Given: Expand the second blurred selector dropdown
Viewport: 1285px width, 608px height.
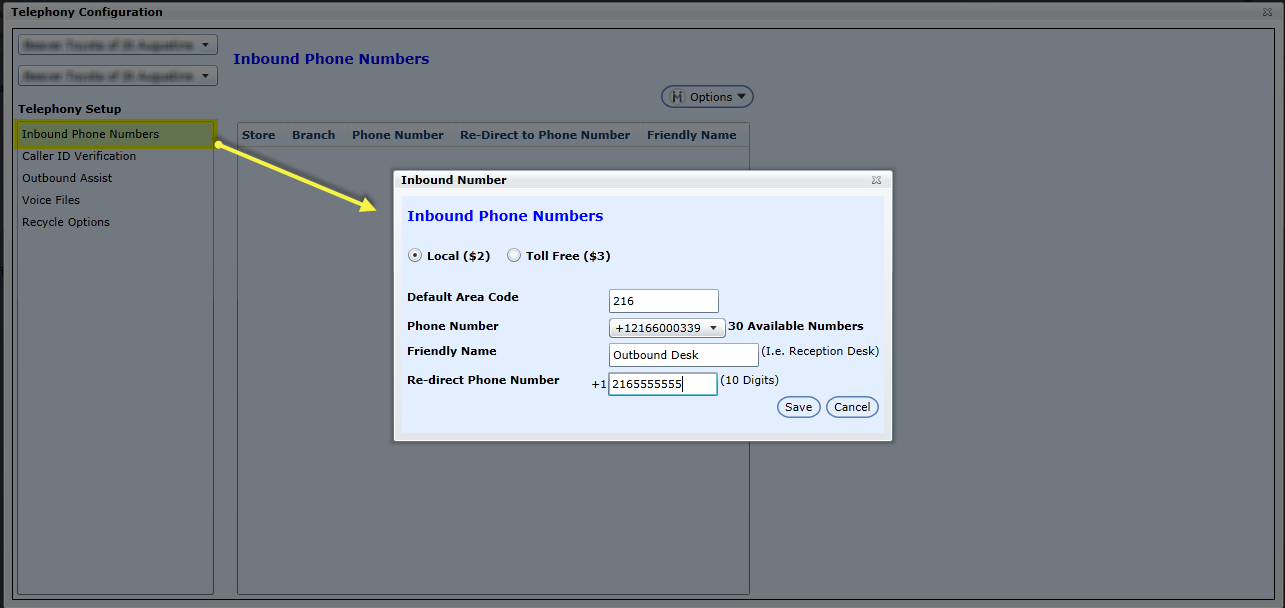Looking at the screenshot, I should point(118,76).
